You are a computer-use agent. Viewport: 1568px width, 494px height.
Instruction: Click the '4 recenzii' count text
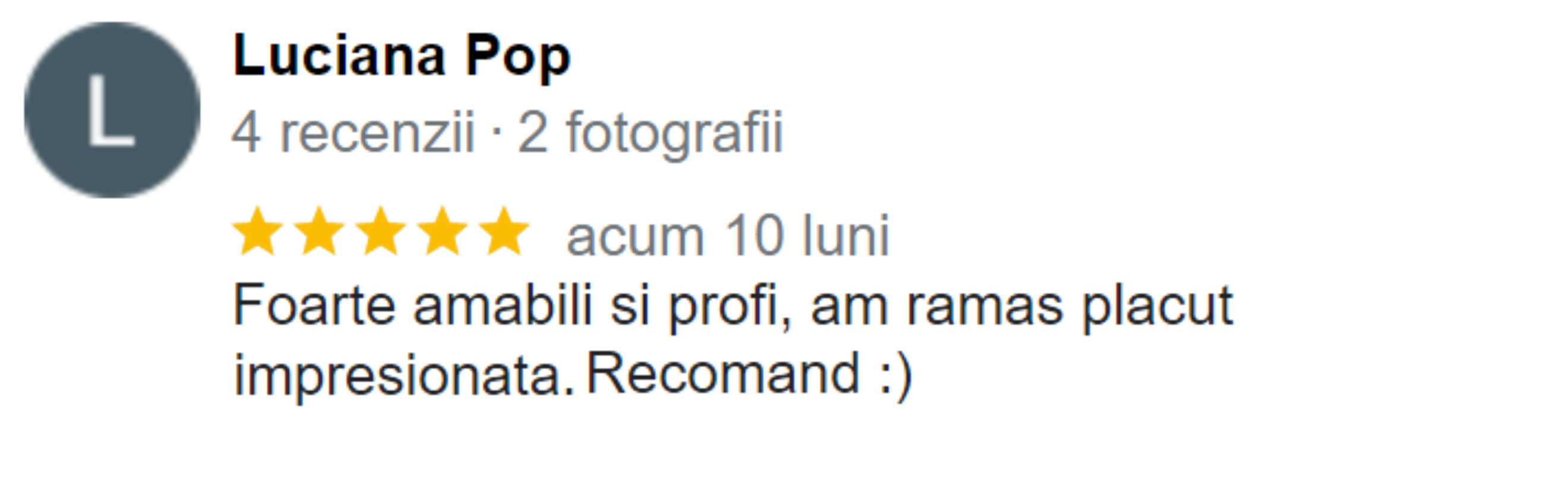[353, 132]
